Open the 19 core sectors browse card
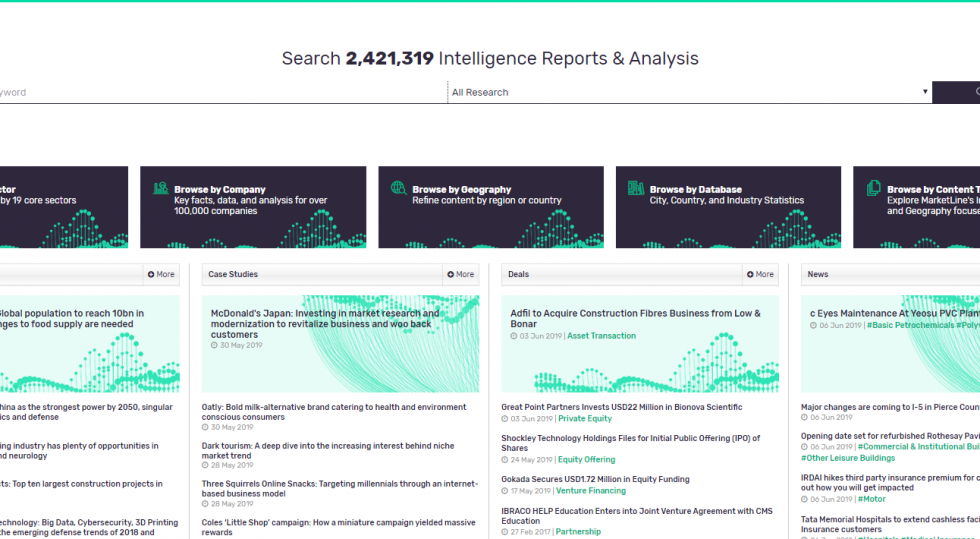The height and width of the screenshot is (539, 980). [64, 207]
